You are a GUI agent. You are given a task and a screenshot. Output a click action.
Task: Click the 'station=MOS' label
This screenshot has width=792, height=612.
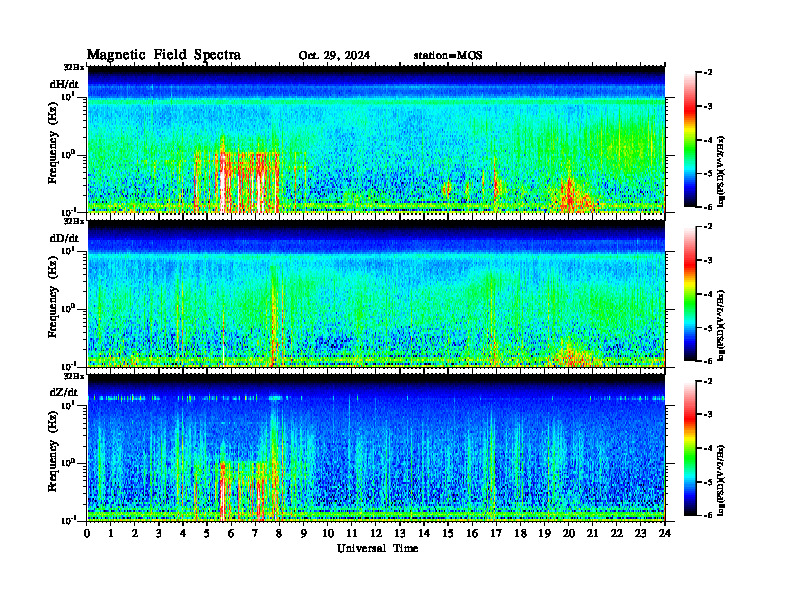(448, 56)
